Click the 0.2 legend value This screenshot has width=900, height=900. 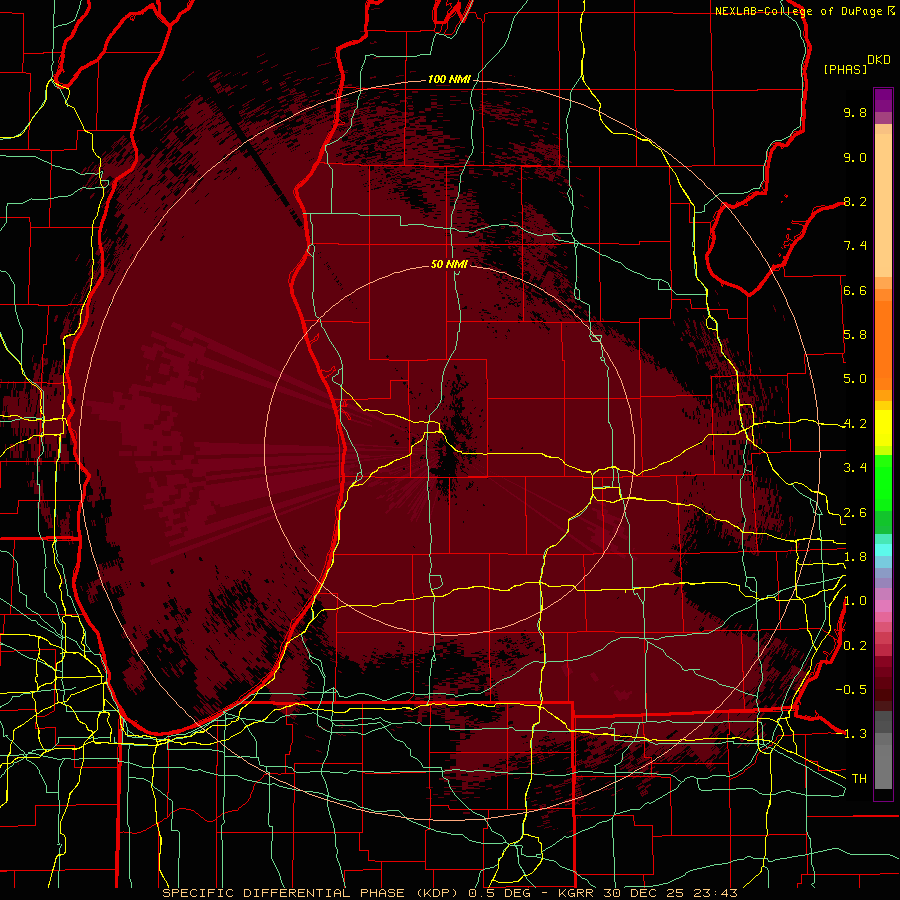coord(855,646)
